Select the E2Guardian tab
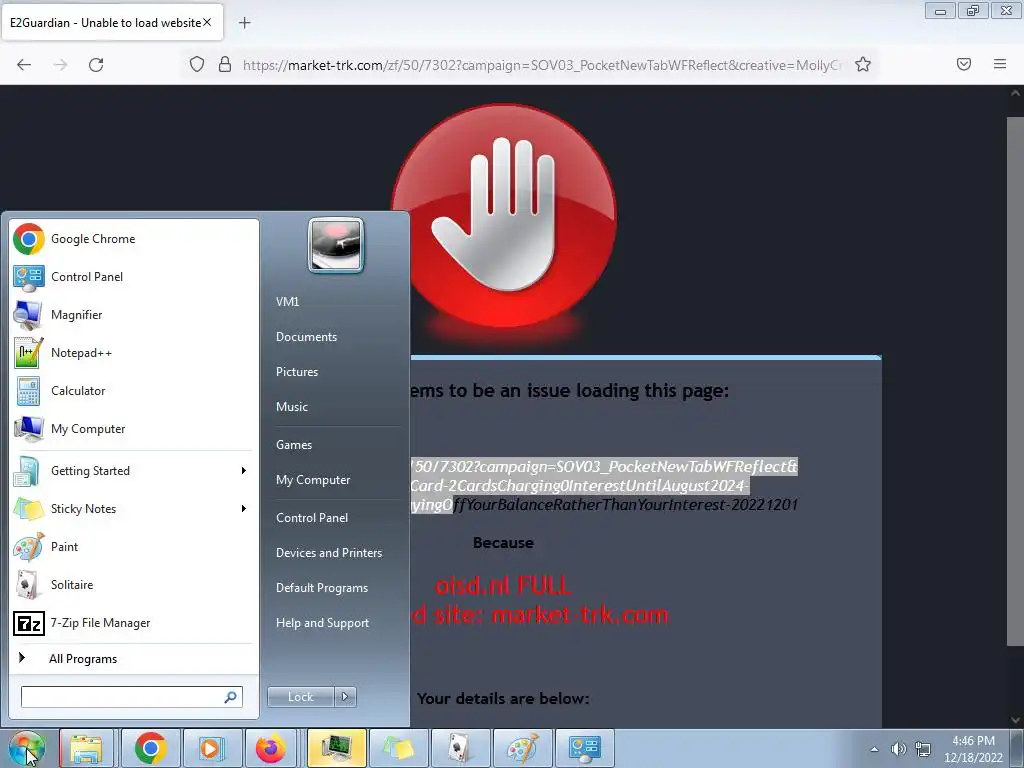The image size is (1024, 768). 111,23
